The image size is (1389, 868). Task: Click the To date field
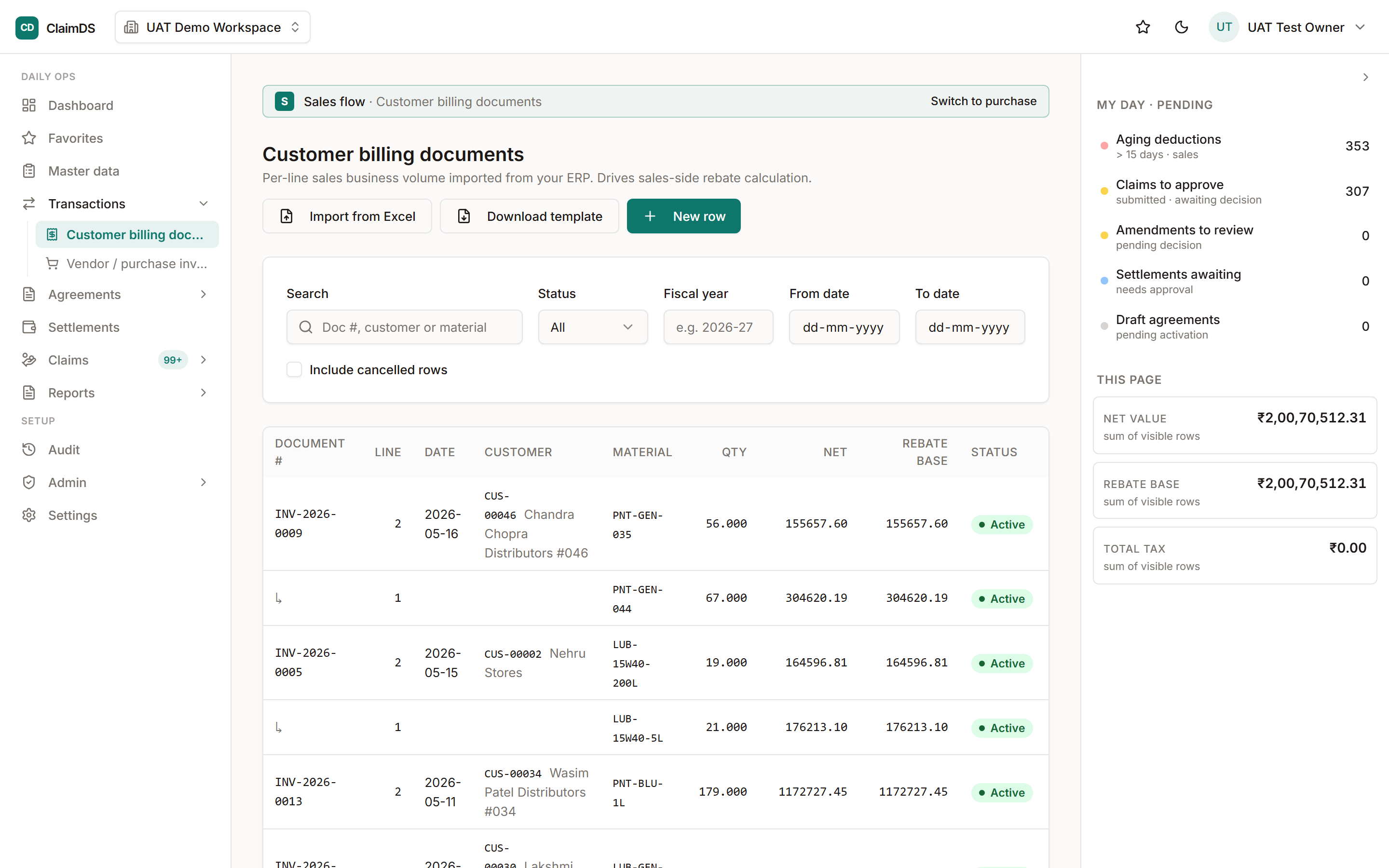coord(970,327)
